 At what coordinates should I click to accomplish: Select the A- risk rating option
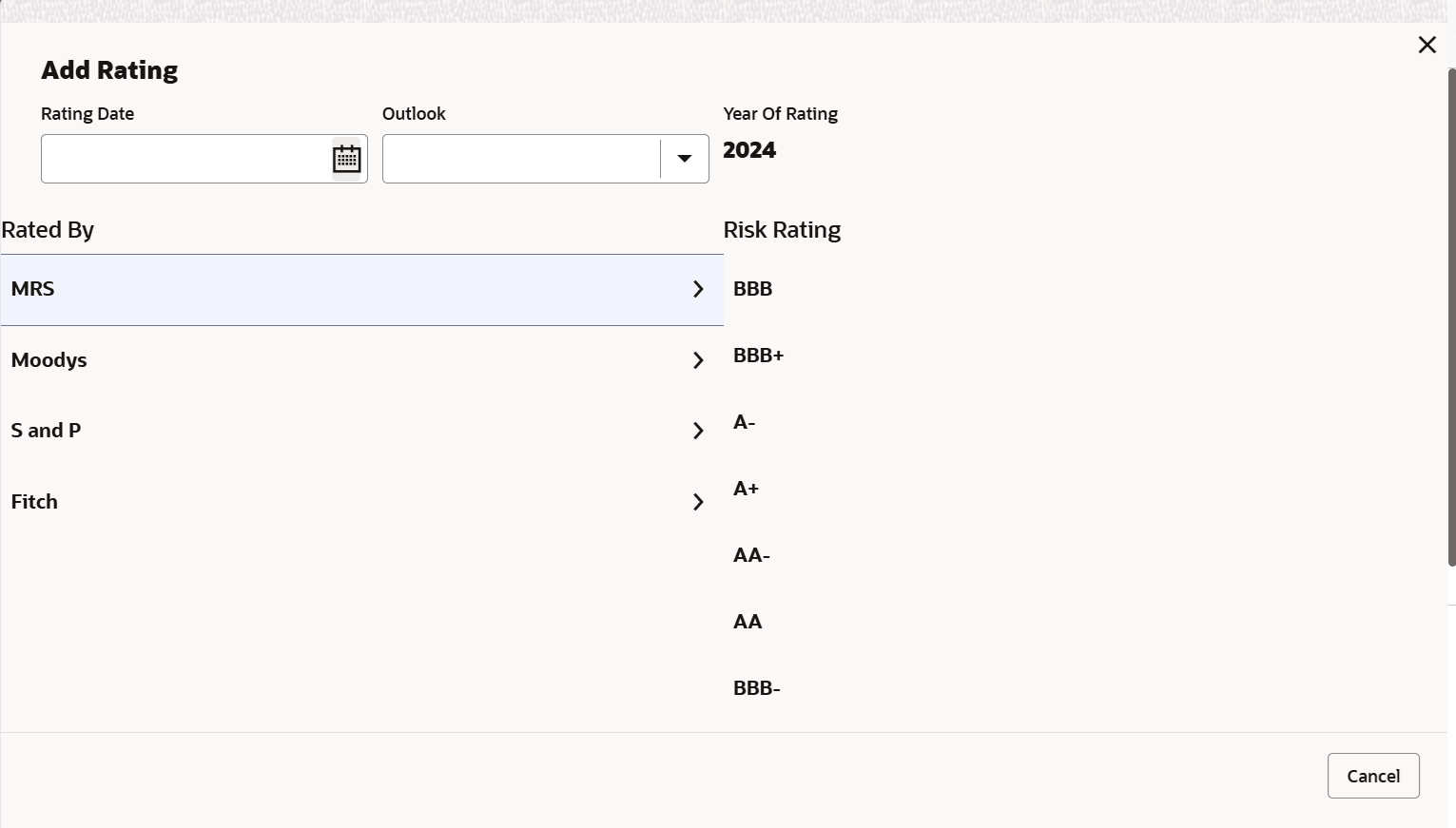(x=744, y=422)
